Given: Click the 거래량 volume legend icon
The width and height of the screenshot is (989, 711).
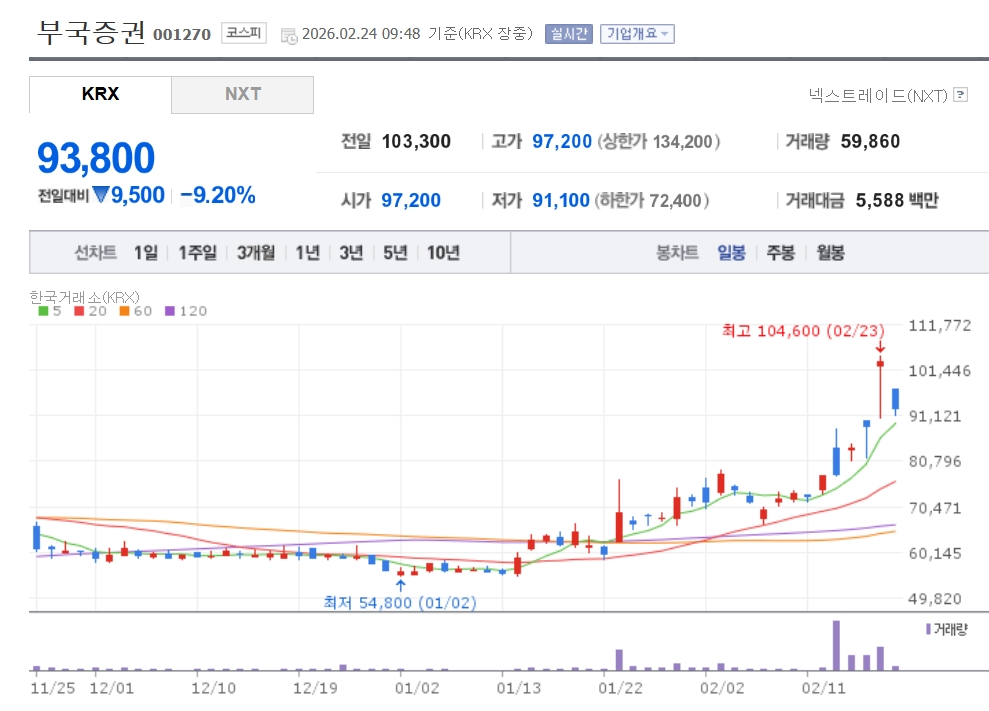Looking at the screenshot, I should pyautogui.click(x=928, y=629).
